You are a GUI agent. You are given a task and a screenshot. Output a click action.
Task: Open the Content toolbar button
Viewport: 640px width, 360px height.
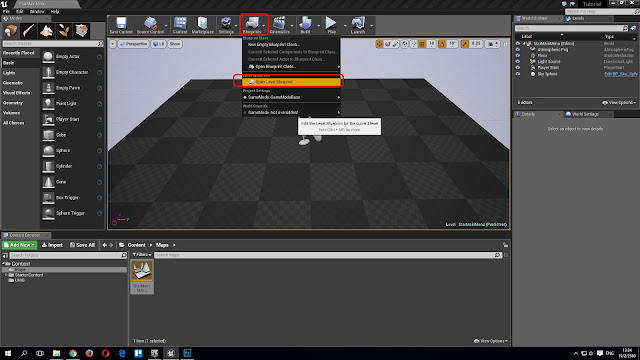pos(180,25)
